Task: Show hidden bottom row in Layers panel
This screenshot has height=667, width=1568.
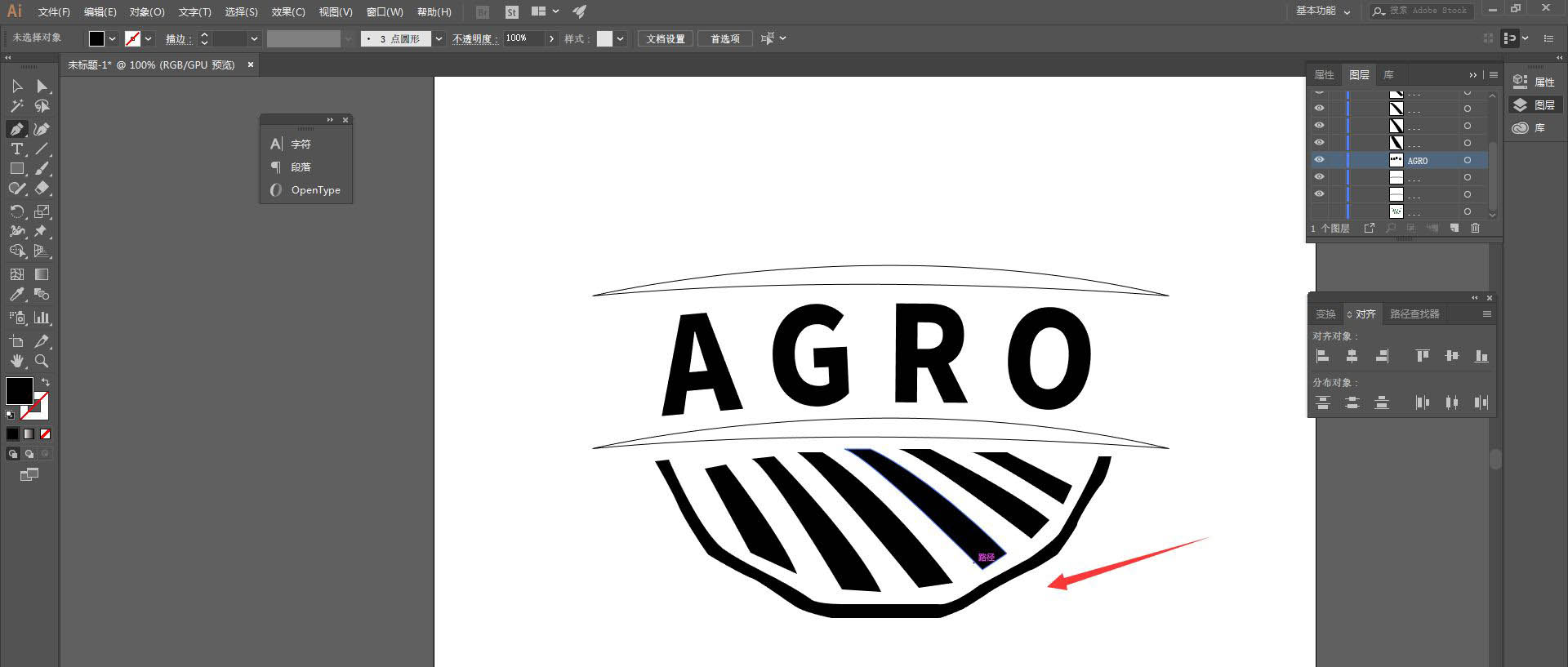Action: click(x=1319, y=211)
